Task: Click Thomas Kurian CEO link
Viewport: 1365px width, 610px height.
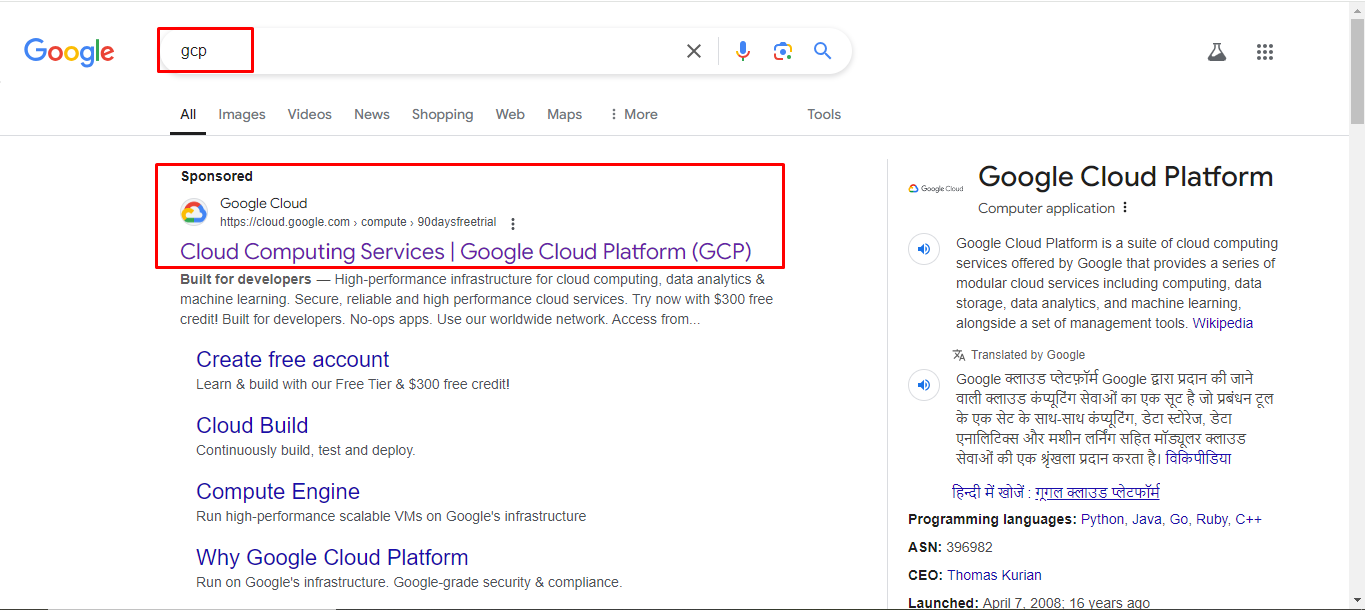Action: coord(994,575)
